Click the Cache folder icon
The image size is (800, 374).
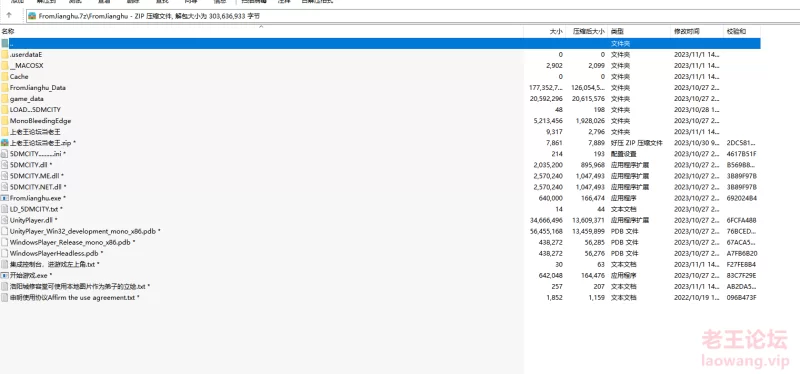pos(5,77)
